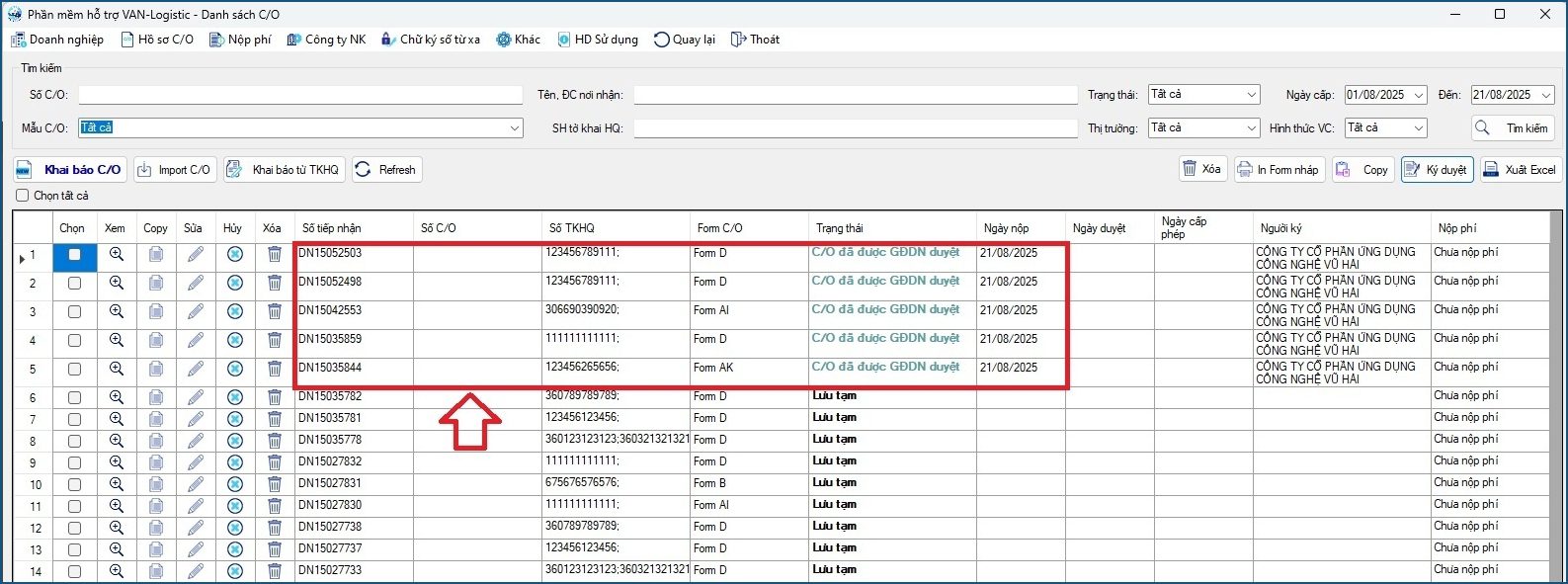Click copy icon in row DN15042553
This screenshot has height=584, width=1568.
pos(156,312)
